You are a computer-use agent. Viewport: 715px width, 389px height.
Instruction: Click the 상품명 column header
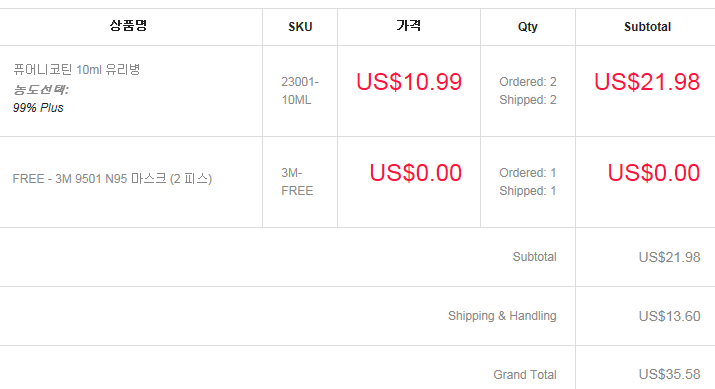pyautogui.click(x=128, y=26)
